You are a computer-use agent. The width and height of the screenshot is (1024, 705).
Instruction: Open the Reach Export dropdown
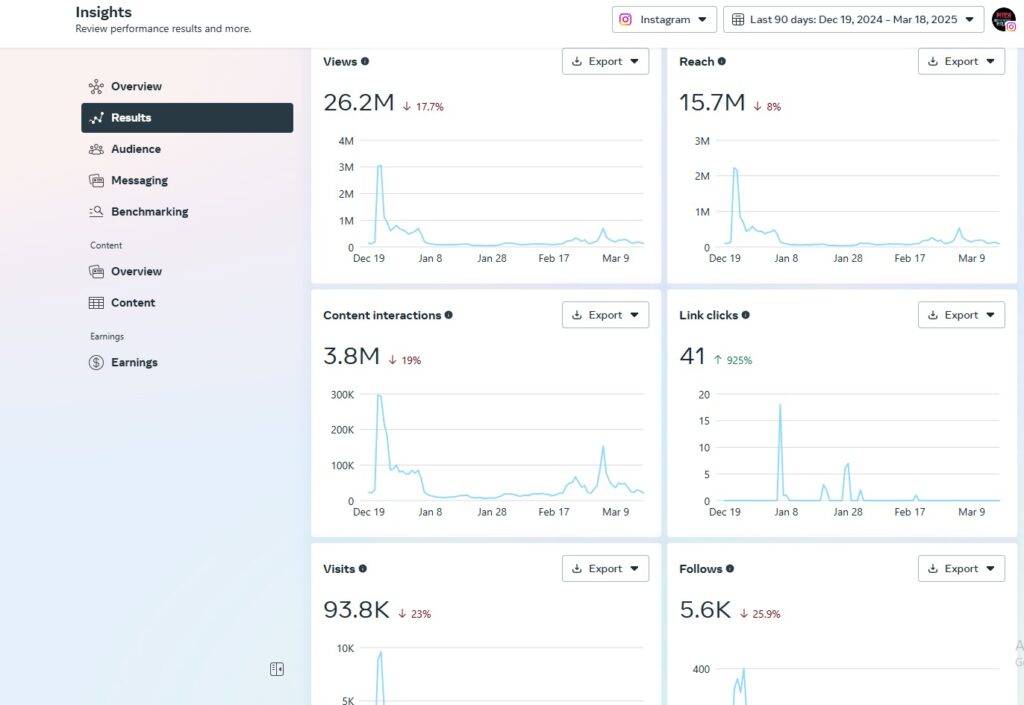tap(961, 61)
